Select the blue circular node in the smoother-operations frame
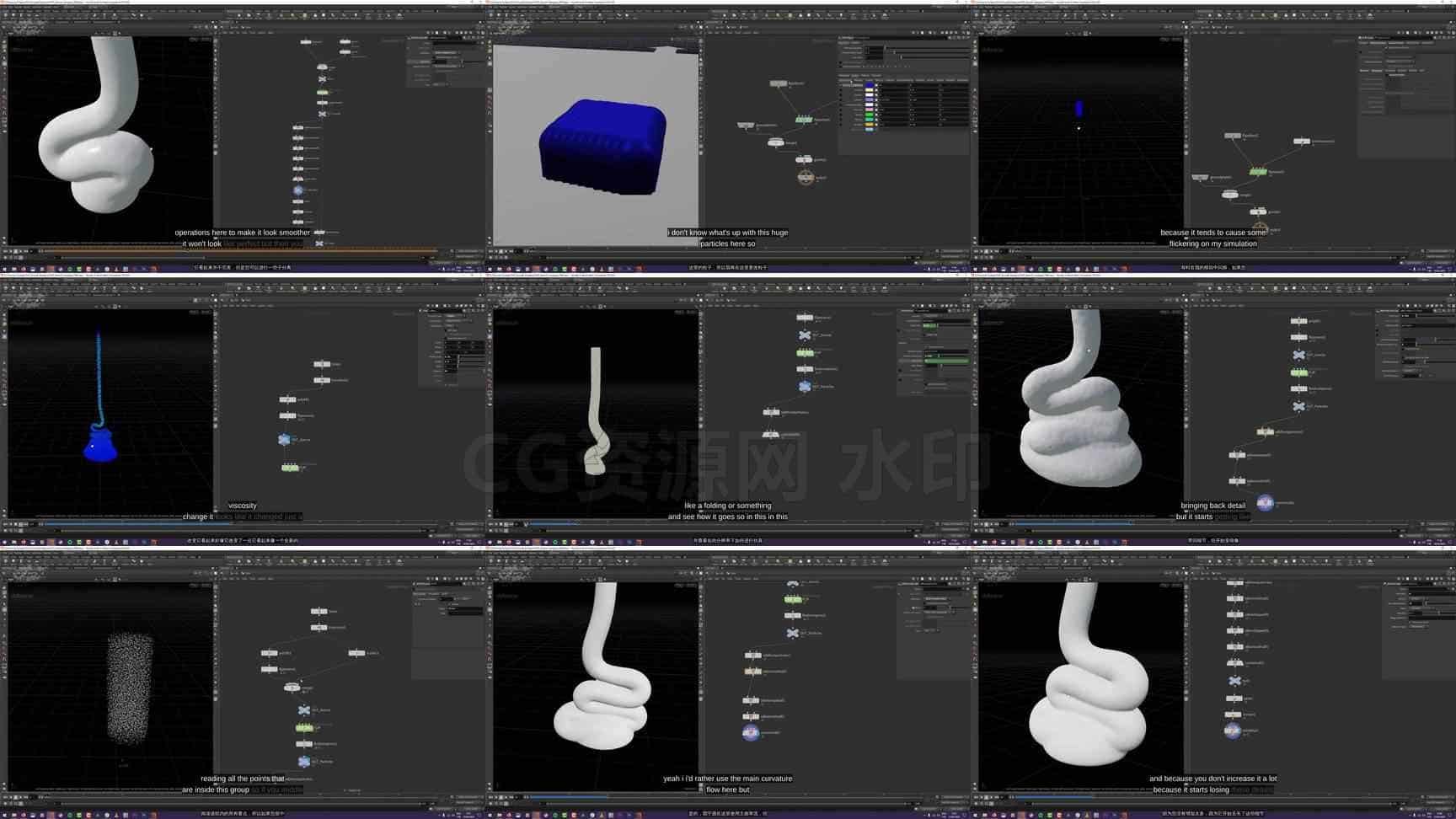The height and width of the screenshot is (819, 1456). 298,190
